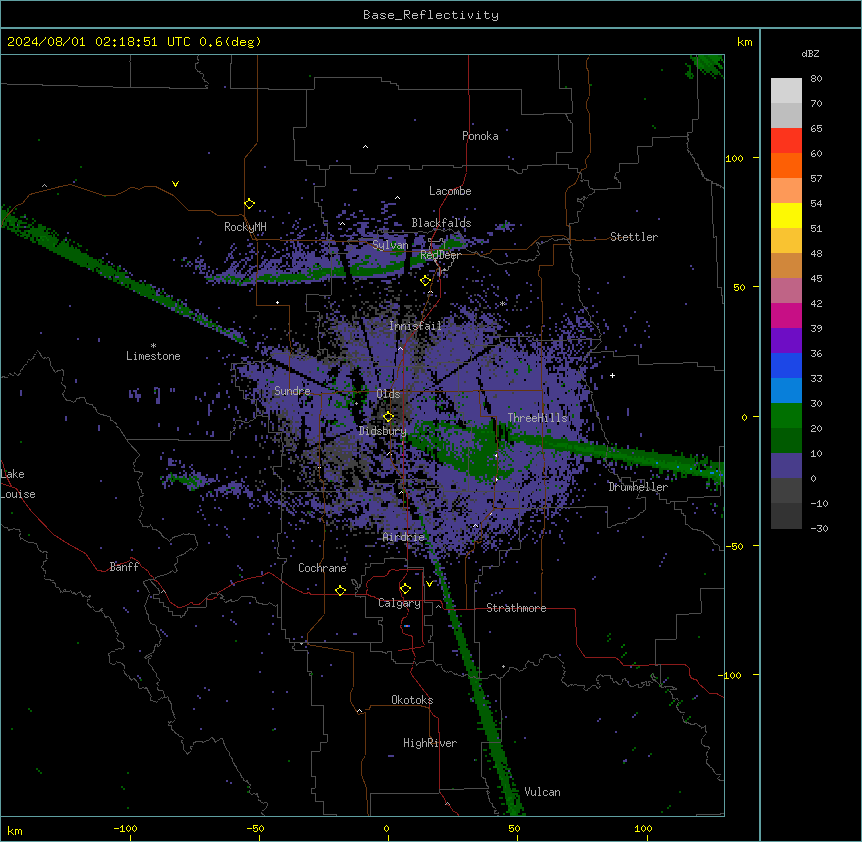Click the Lacombe city label
Image resolution: width=862 pixels, height=842 pixels.
pyautogui.click(x=450, y=191)
